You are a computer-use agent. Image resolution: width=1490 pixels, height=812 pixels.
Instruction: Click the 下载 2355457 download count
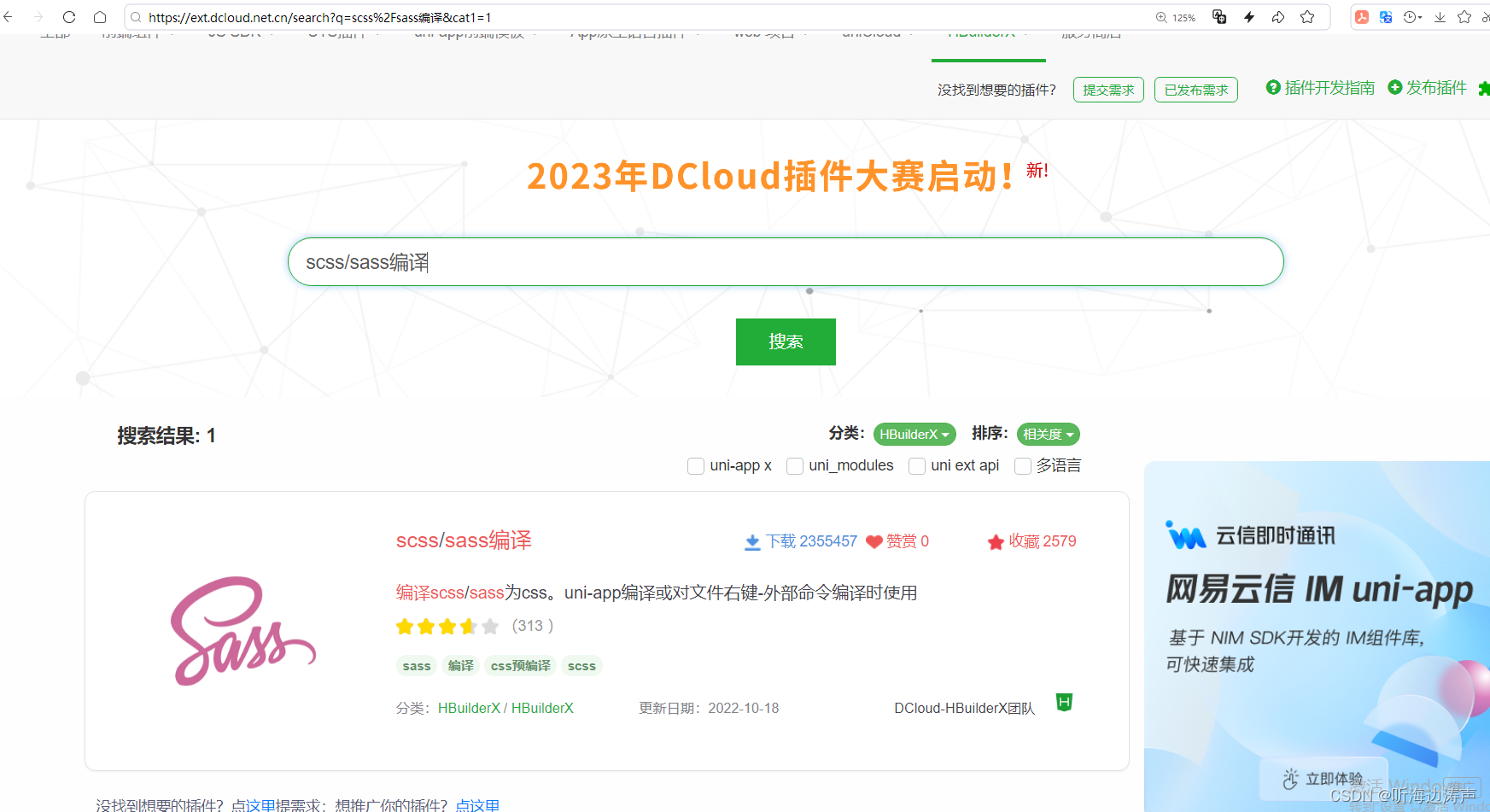point(811,541)
